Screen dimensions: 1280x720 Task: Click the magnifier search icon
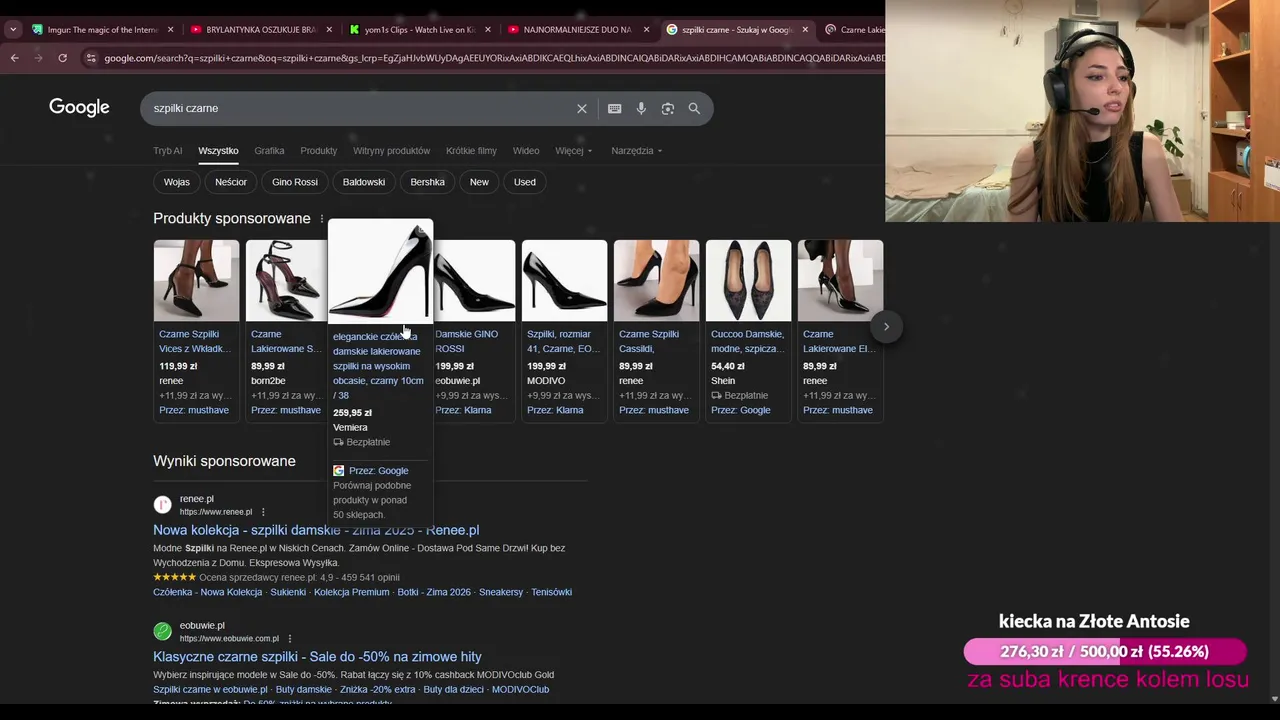(694, 109)
